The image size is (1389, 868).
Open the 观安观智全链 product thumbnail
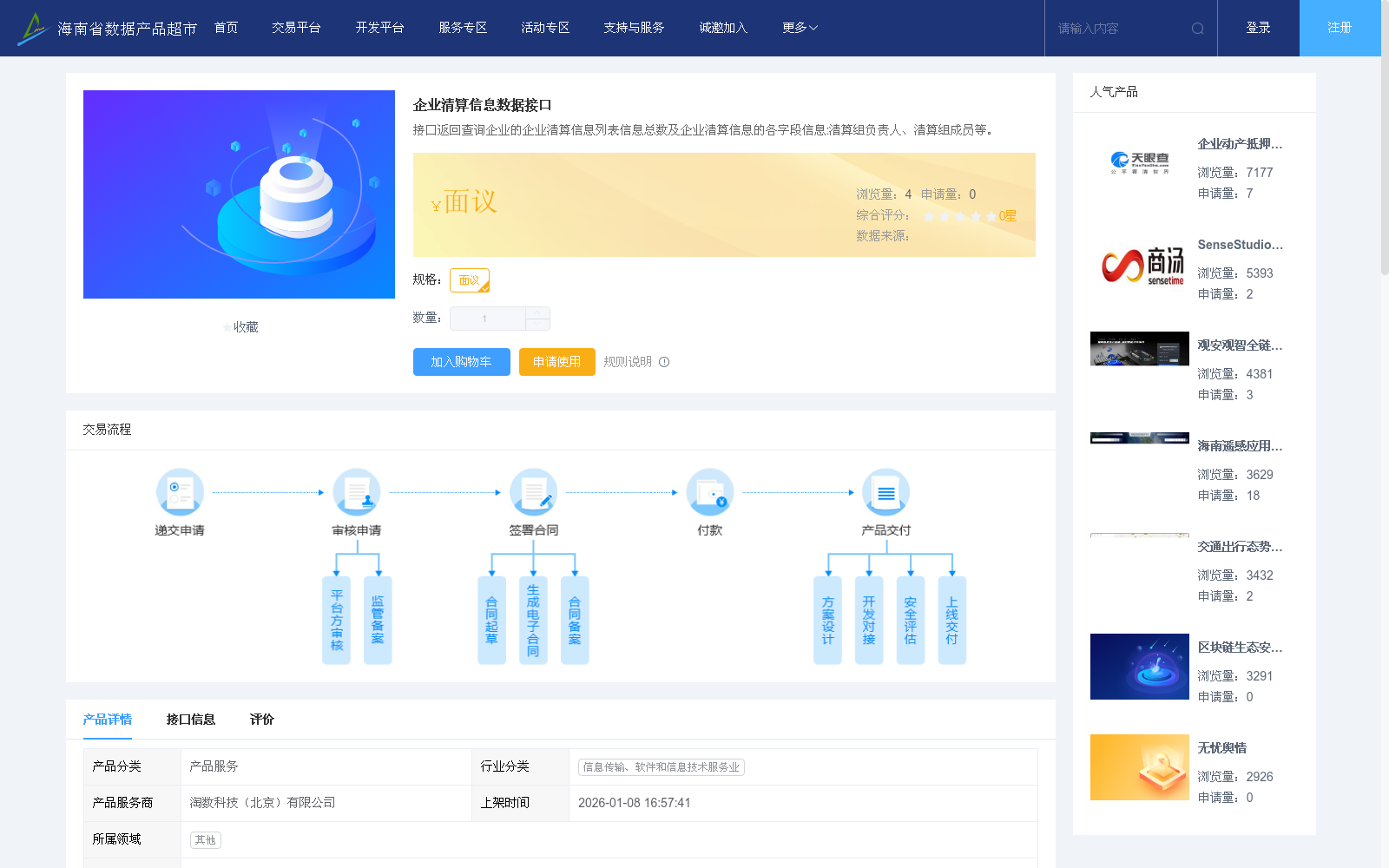coord(1140,349)
